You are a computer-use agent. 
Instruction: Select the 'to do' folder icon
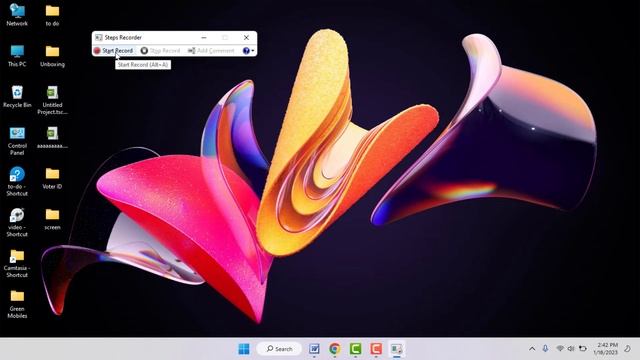click(52, 15)
